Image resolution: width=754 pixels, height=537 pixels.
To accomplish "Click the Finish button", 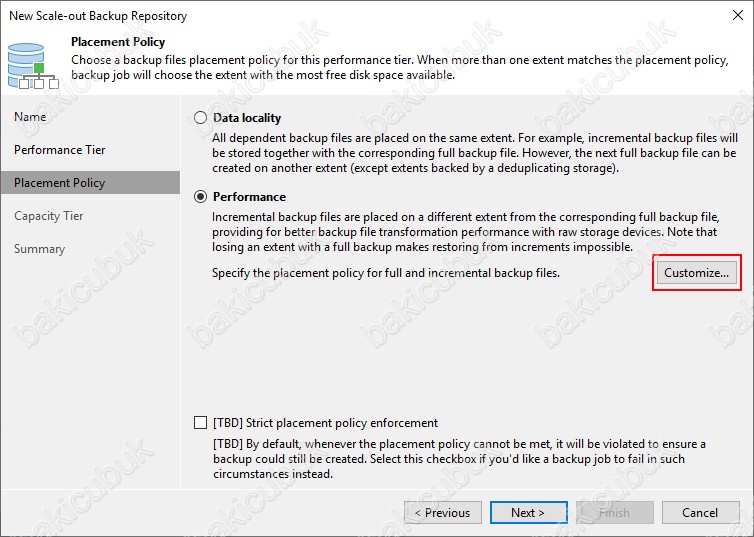I will pyautogui.click(x=615, y=512).
